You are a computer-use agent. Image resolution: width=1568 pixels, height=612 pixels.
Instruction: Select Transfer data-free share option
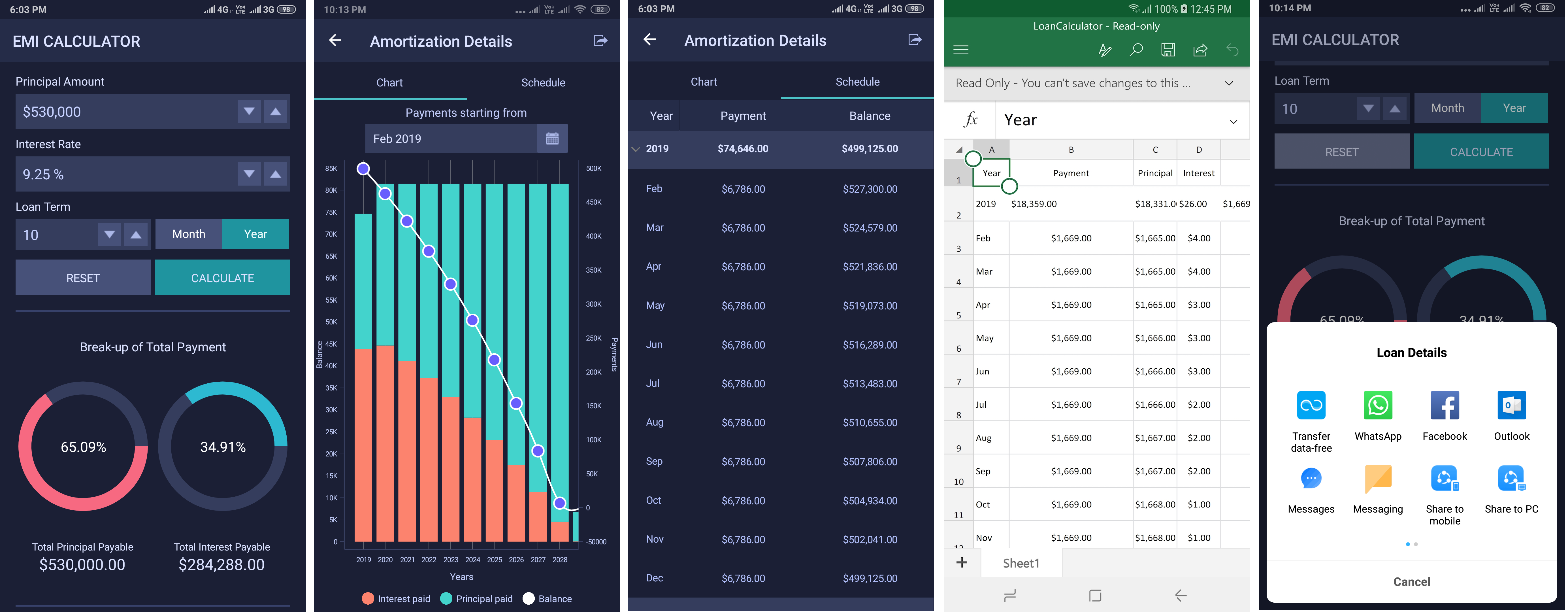tap(1311, 405)
